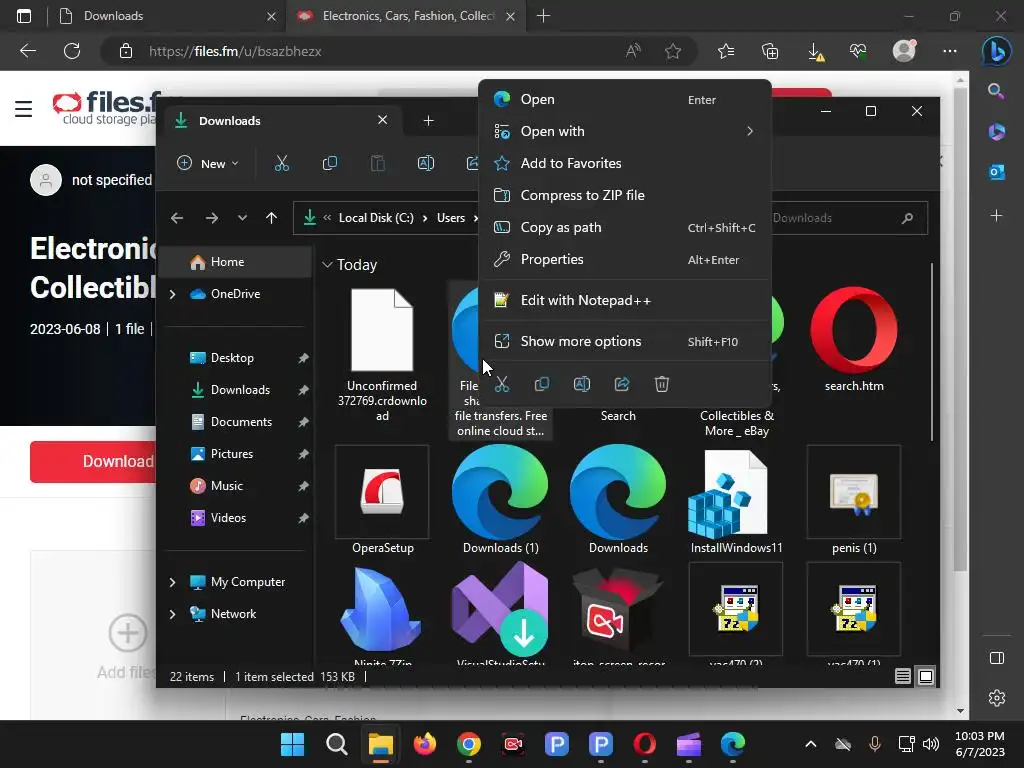Select Copy as path entry
Image resolution: width=1024 pixels, height=768 pixels.
625,227
